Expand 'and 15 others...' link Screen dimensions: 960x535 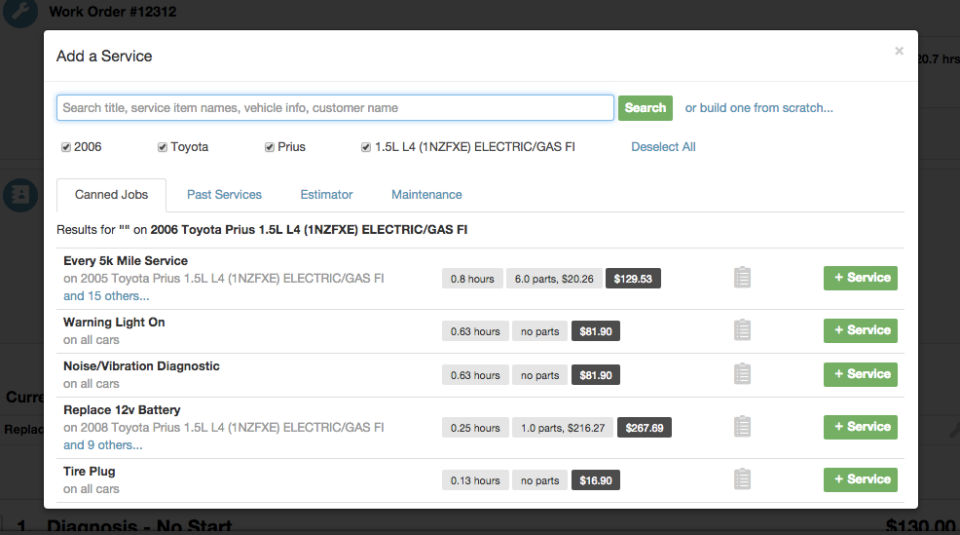[x=106, y=296]
